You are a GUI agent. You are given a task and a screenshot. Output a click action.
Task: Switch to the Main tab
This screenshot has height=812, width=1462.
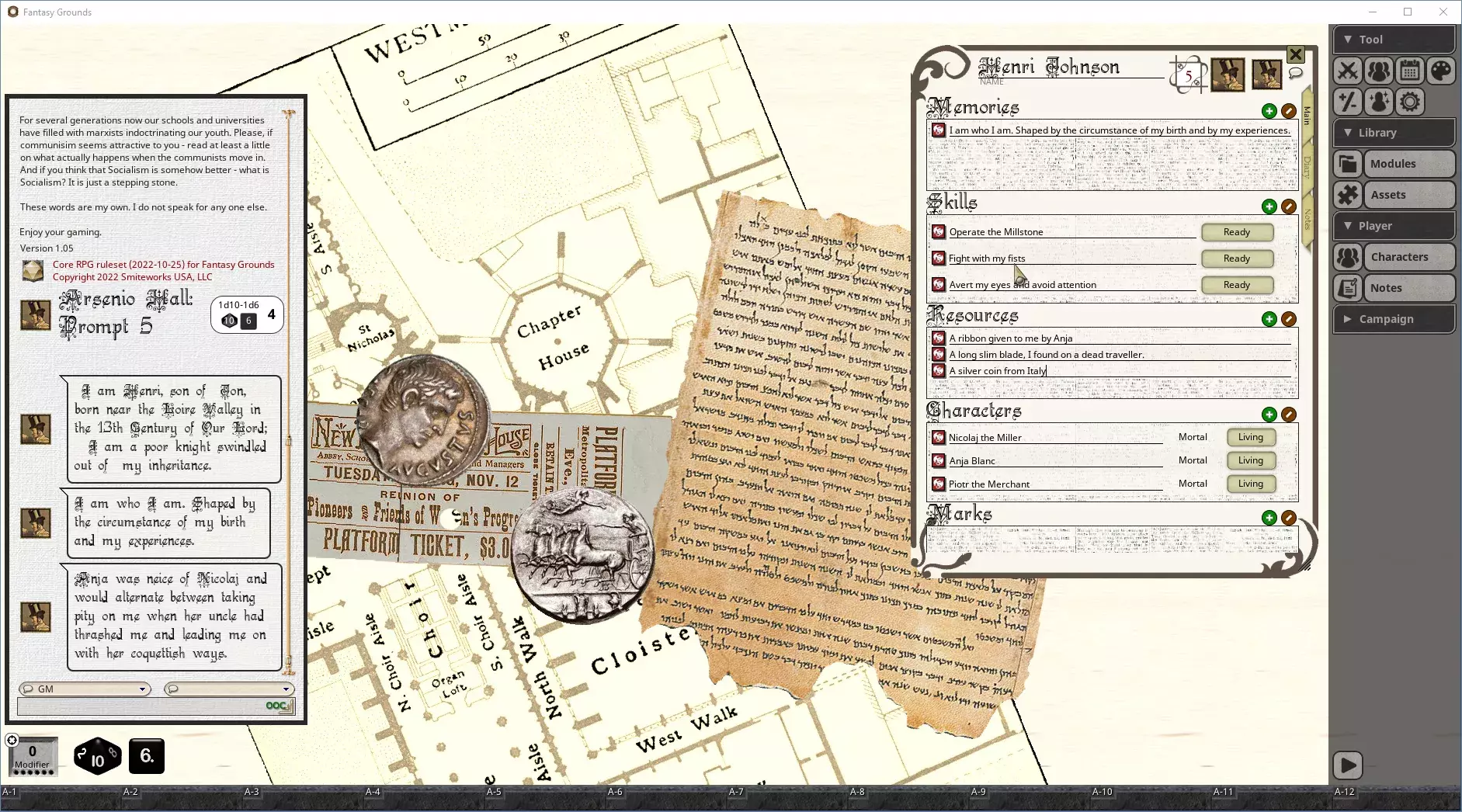coord(1307,116)
